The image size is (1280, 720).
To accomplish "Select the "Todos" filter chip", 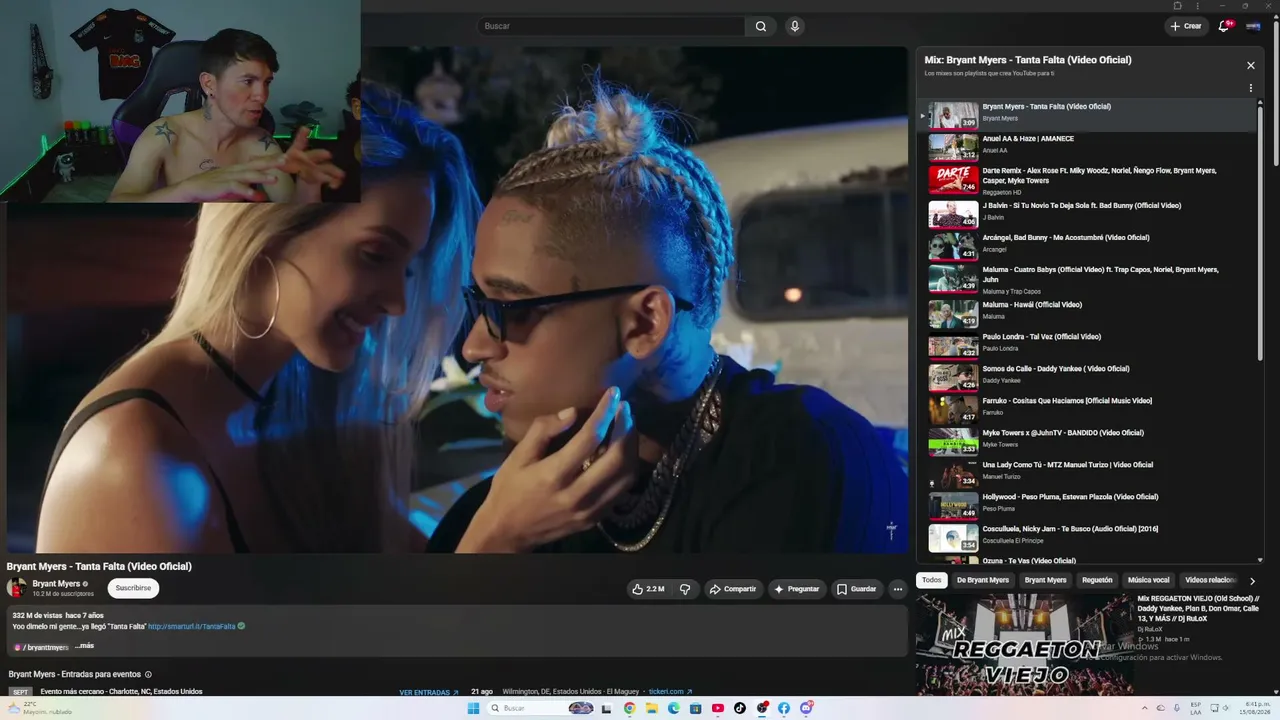I will (x=931, y=580).
